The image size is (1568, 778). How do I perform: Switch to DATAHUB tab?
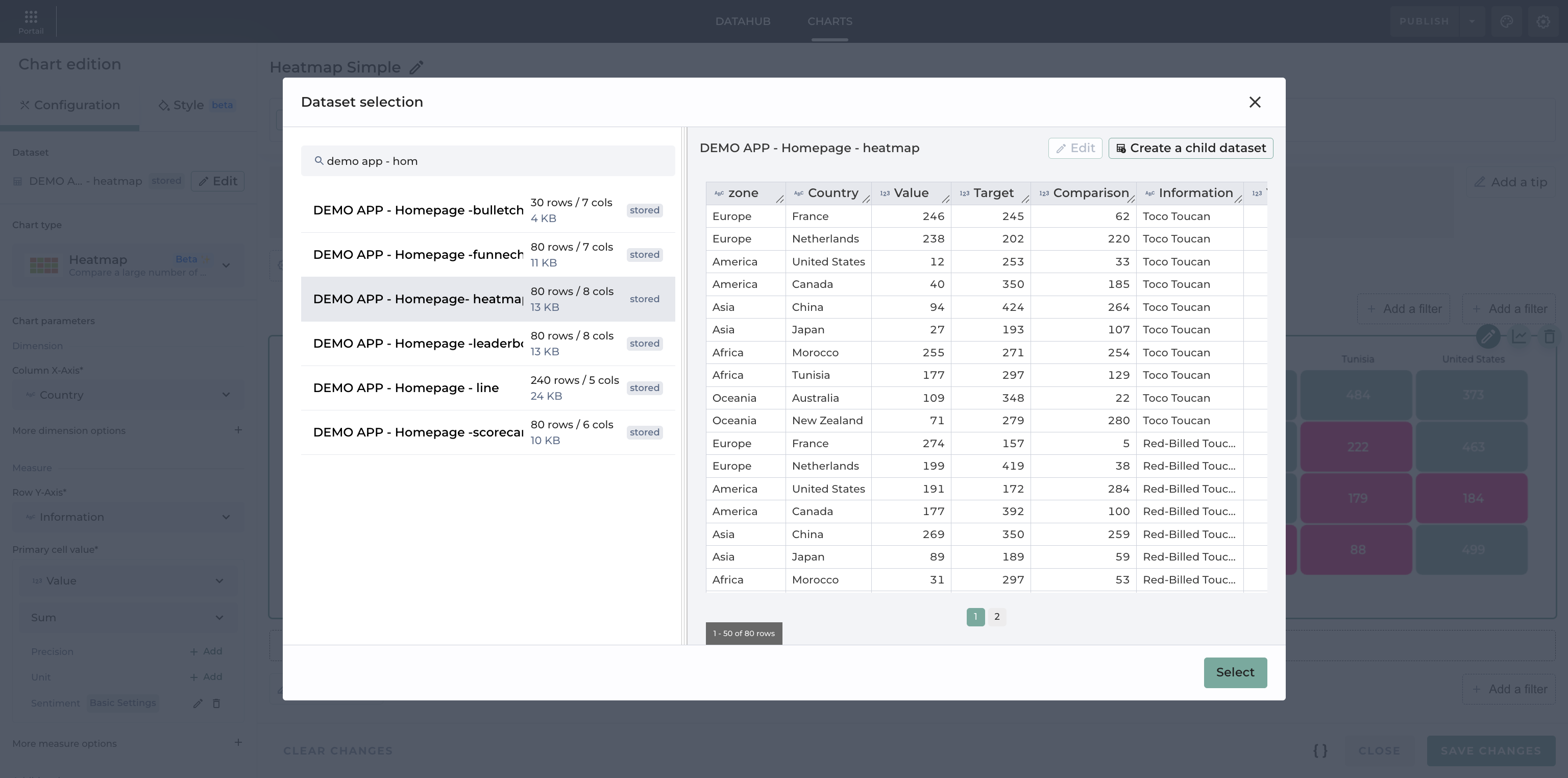click(743, 21)
